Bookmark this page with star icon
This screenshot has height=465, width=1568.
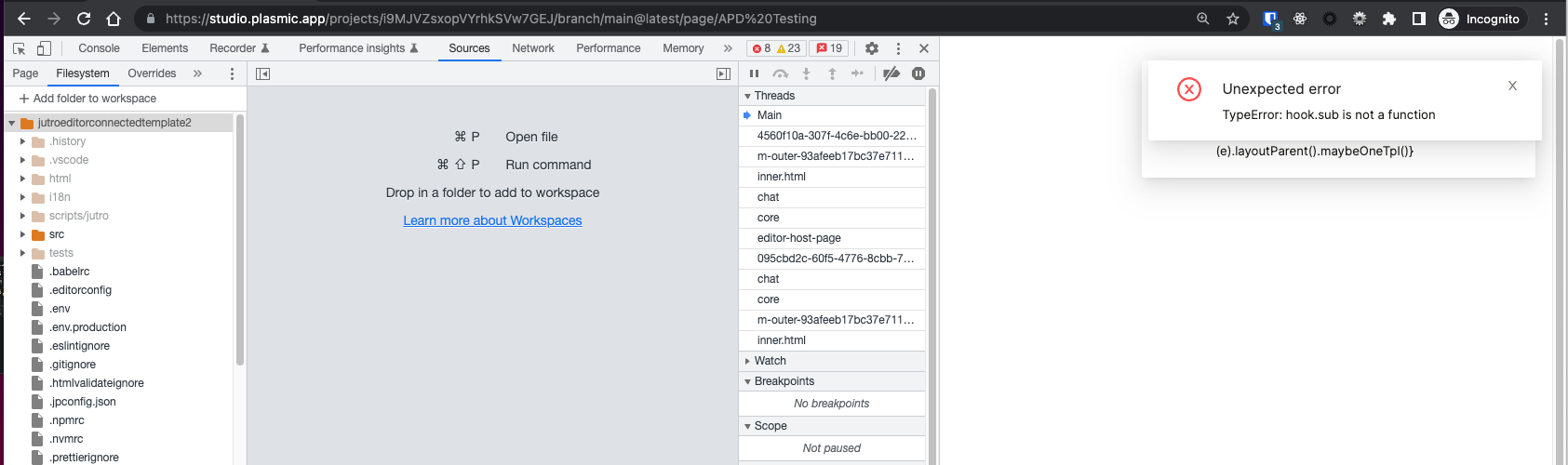click(1232, 19)
